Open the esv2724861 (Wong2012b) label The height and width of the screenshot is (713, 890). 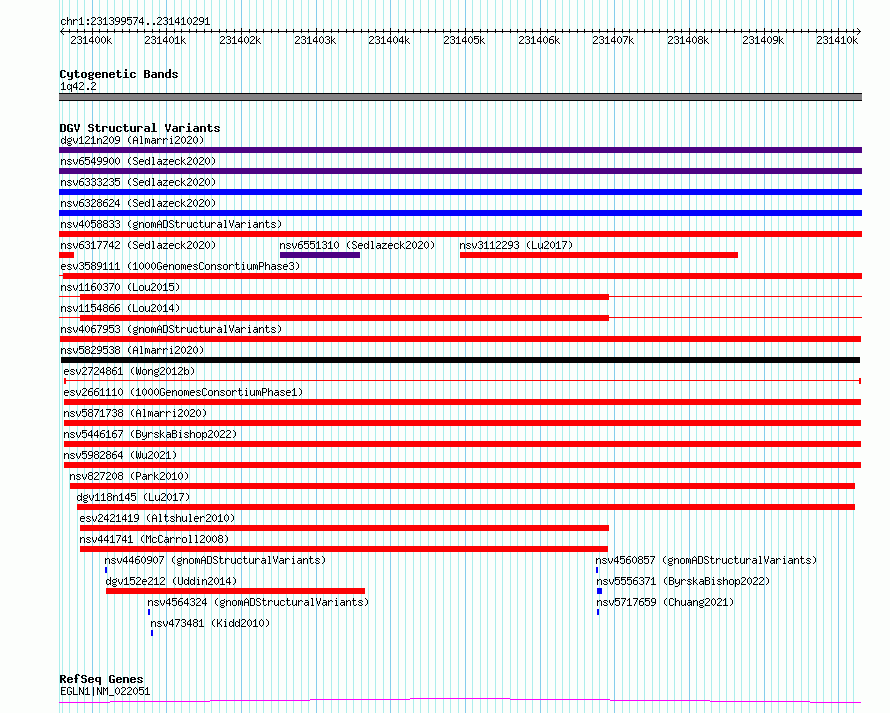(129, 371)
